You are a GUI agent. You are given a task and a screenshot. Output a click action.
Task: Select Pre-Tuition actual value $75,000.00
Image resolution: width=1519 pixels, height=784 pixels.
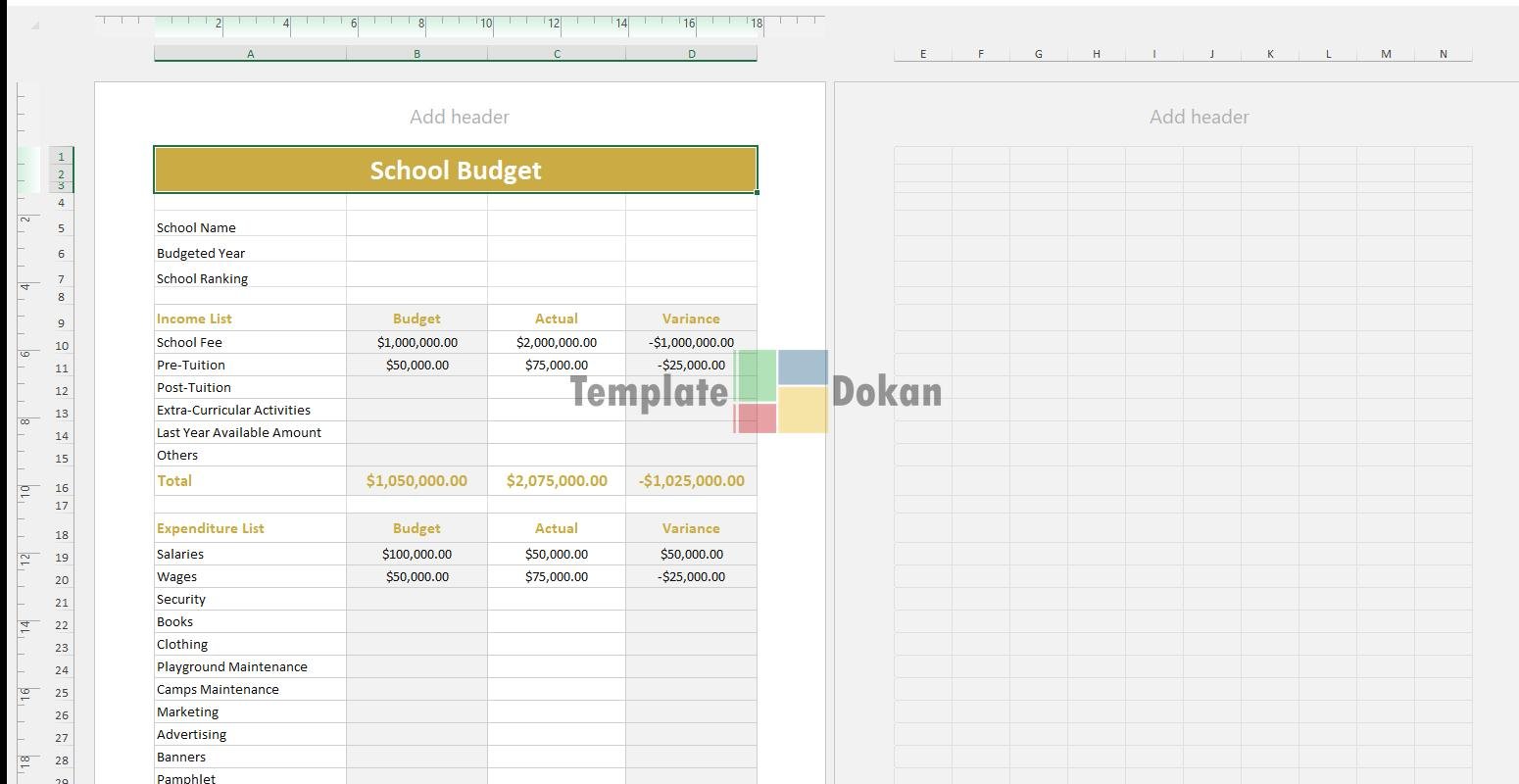pyautogui.click(x=556, y=365)
